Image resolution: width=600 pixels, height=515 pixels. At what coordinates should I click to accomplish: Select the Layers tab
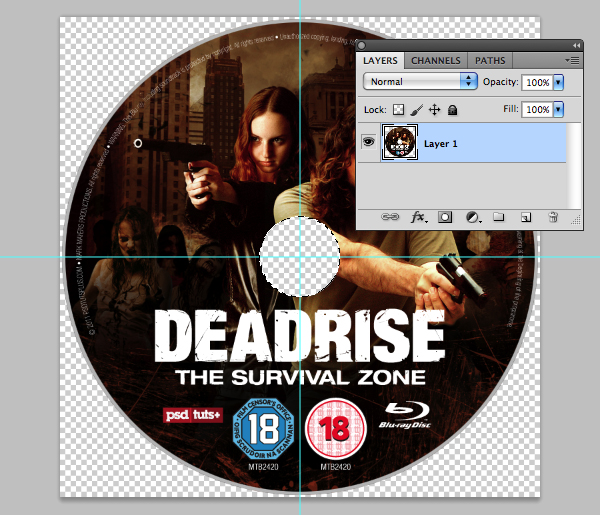[x=380, y=61]
